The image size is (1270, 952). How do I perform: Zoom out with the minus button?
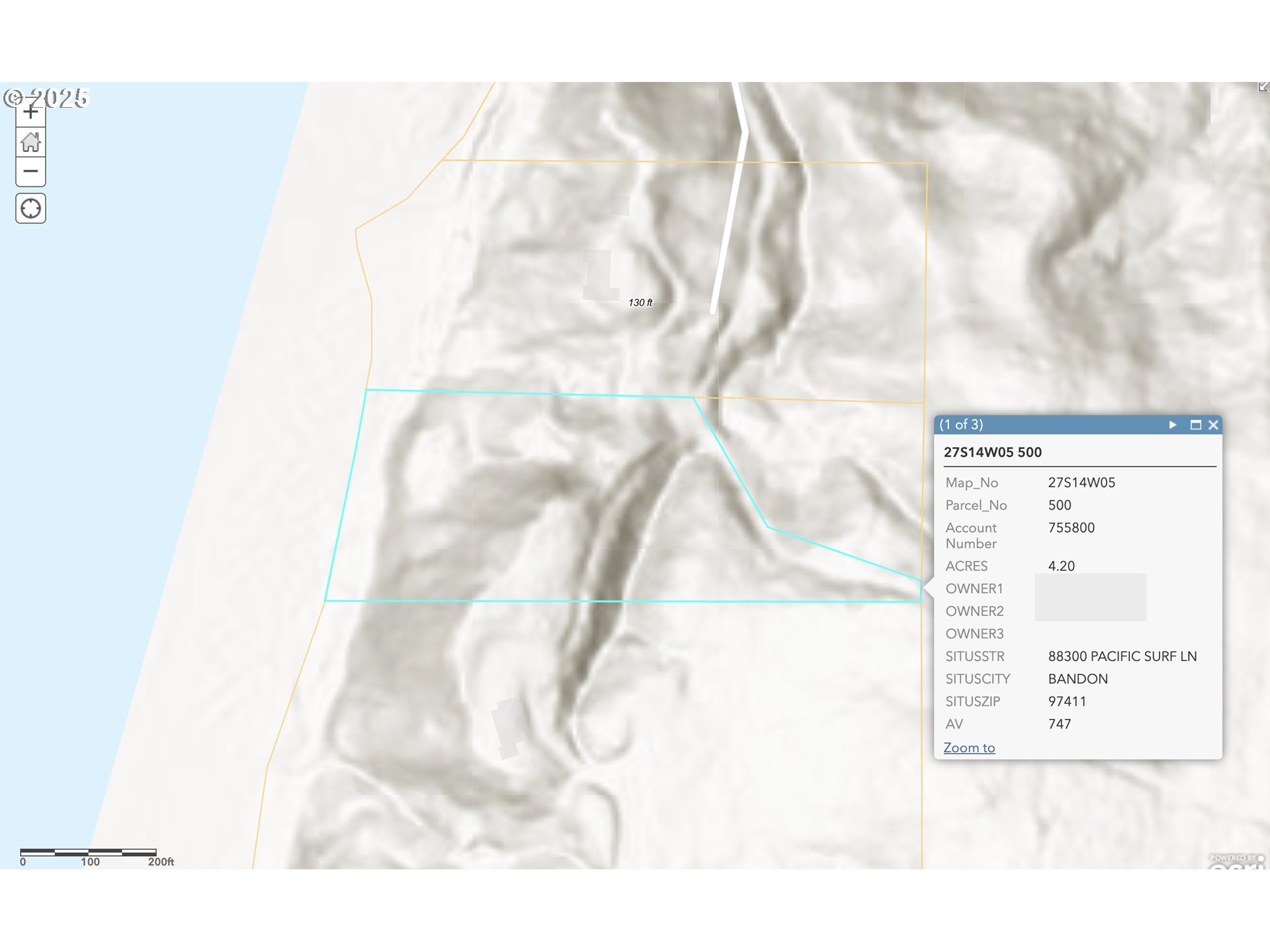coord(30,171)
